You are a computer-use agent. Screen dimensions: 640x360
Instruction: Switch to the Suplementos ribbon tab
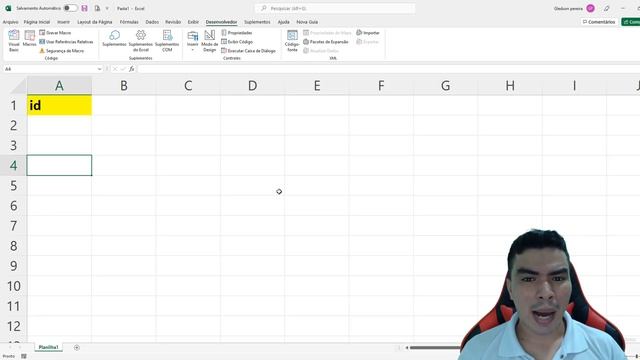pyautogui.click(x=257, y=22)
